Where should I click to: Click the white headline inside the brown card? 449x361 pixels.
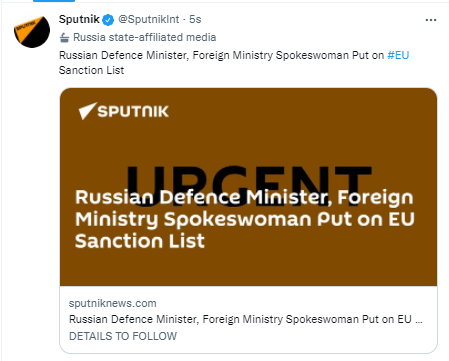click(x=245, y=219)
